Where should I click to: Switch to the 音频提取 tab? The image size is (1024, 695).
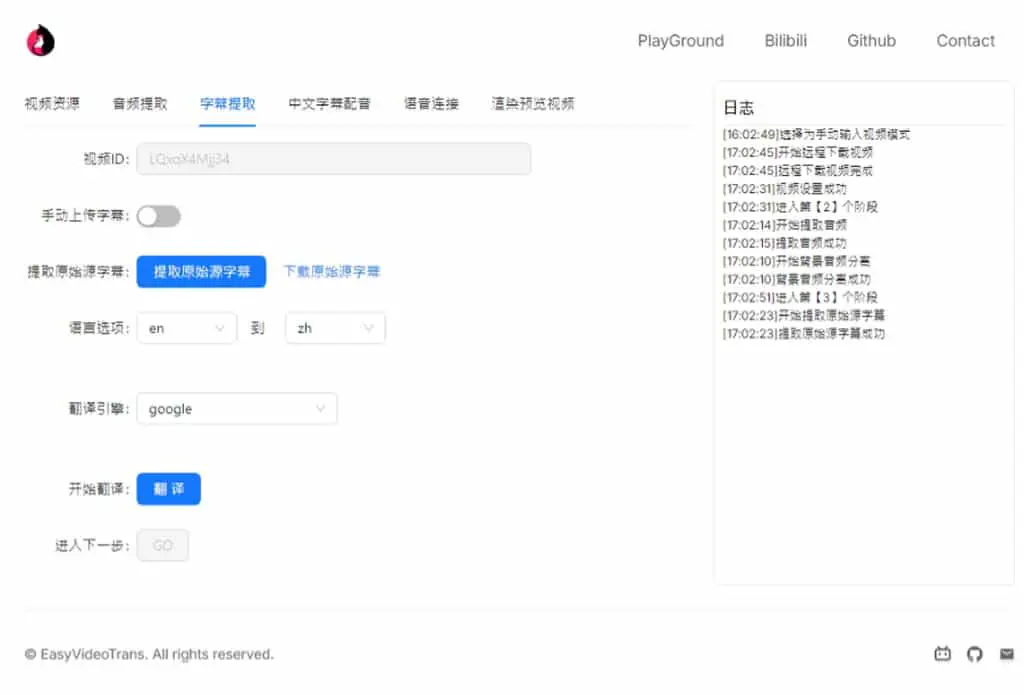point(140,103)
